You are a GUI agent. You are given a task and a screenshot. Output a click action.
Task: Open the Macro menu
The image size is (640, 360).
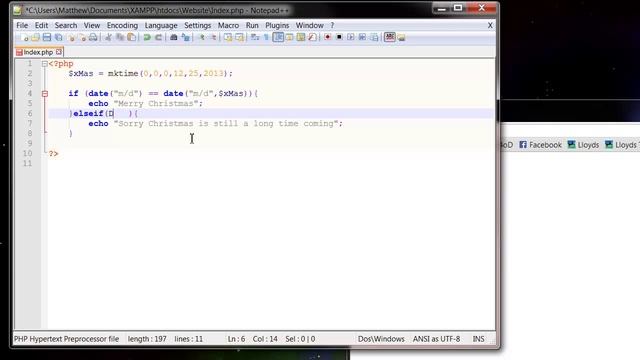pos(228,25)
